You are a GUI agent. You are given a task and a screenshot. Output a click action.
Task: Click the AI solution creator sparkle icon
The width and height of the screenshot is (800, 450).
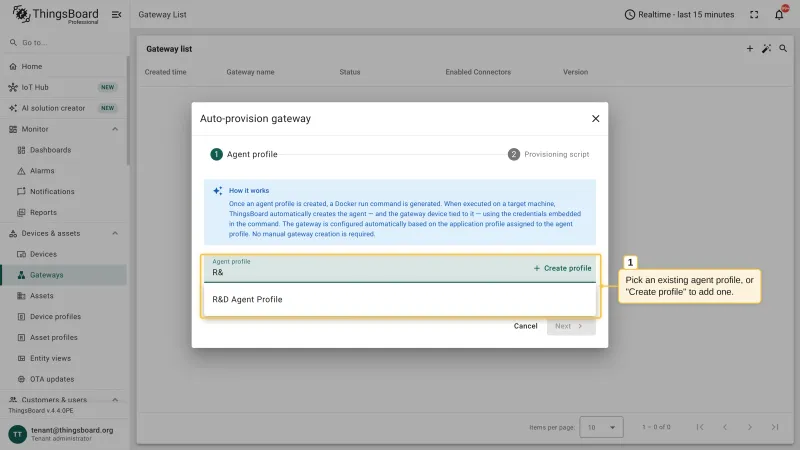pos(13,108)
